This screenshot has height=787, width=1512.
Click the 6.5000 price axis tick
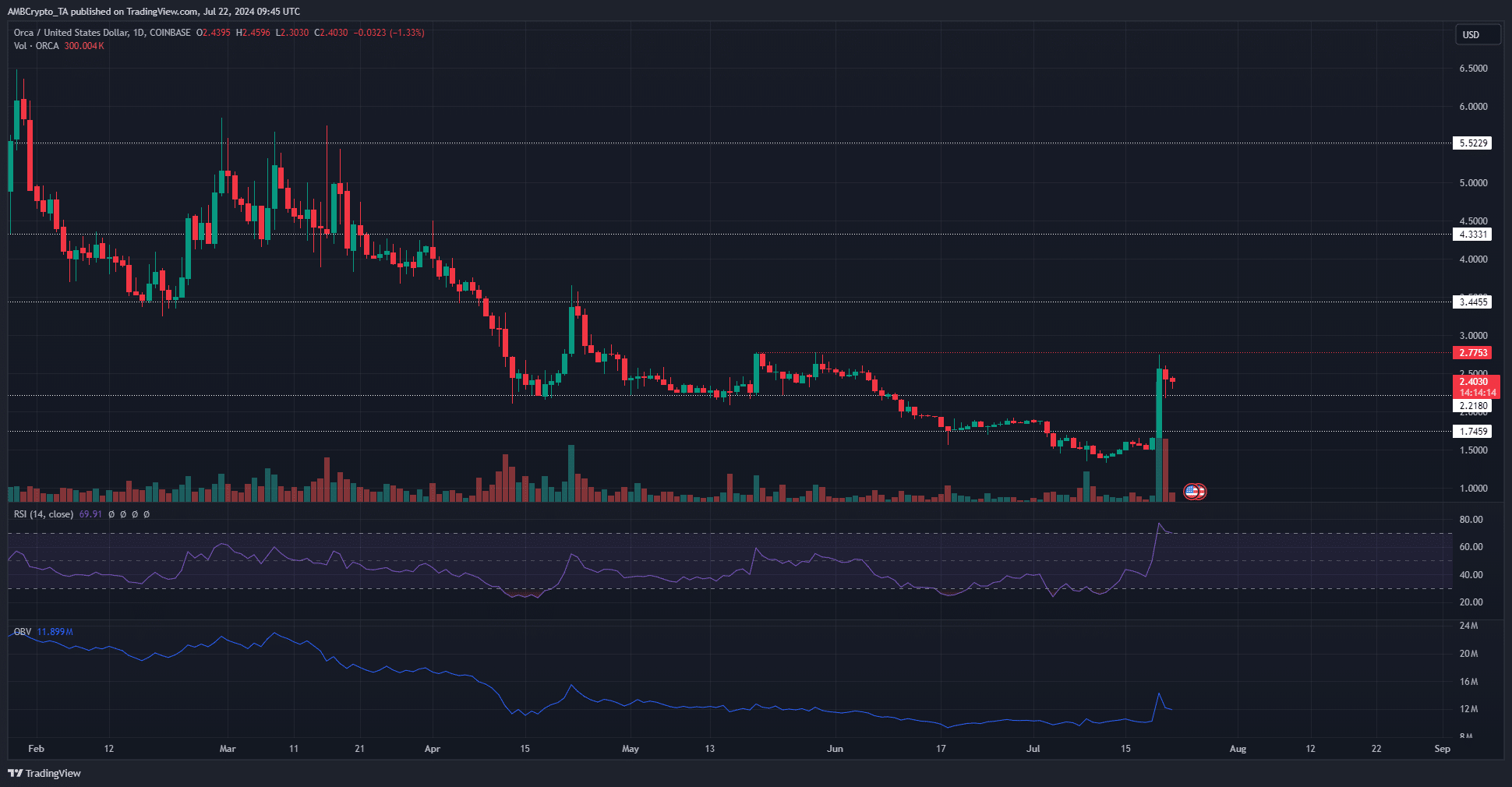click(x=1473, y=69)
